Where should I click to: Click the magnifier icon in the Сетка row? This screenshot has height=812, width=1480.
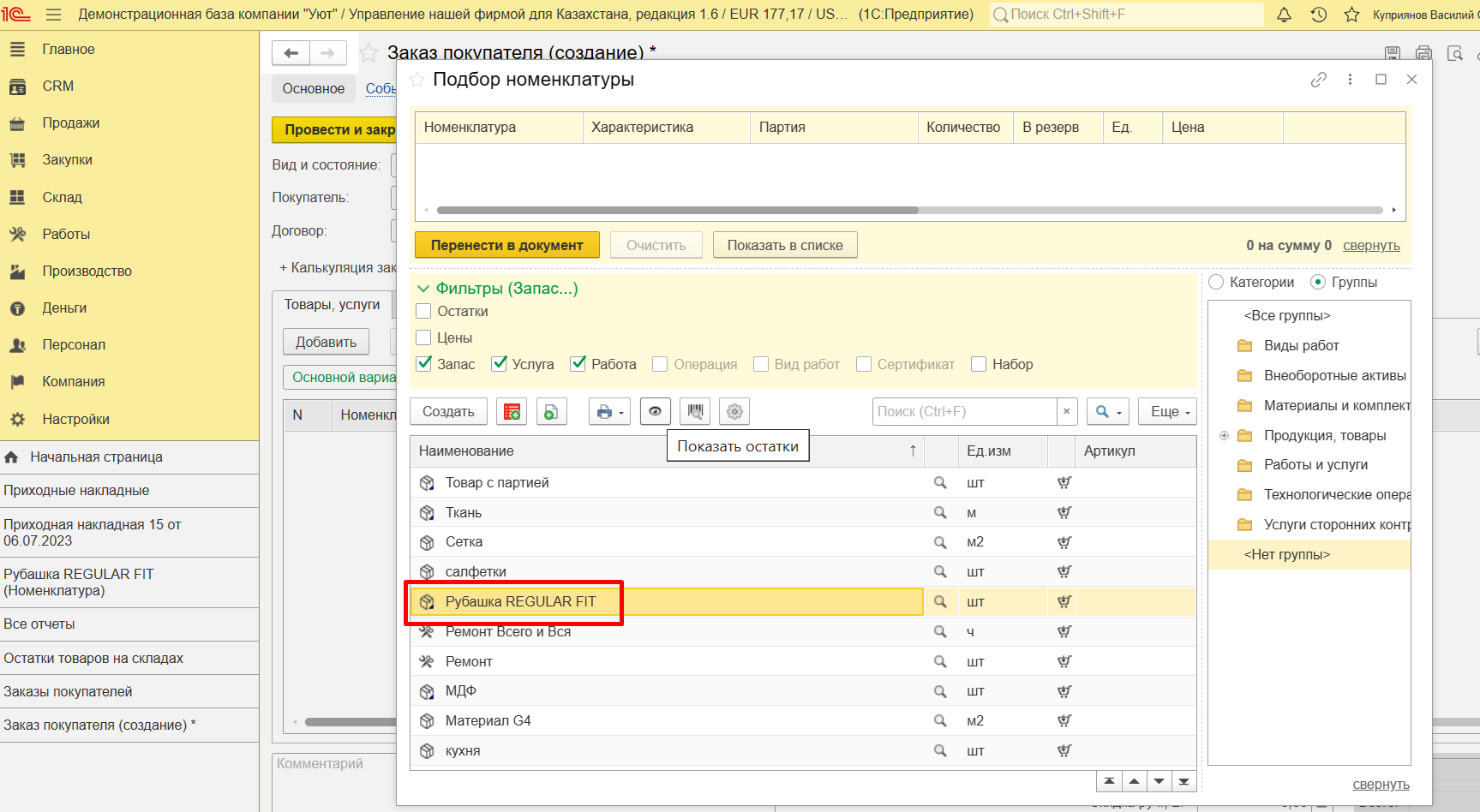(940, 542)
